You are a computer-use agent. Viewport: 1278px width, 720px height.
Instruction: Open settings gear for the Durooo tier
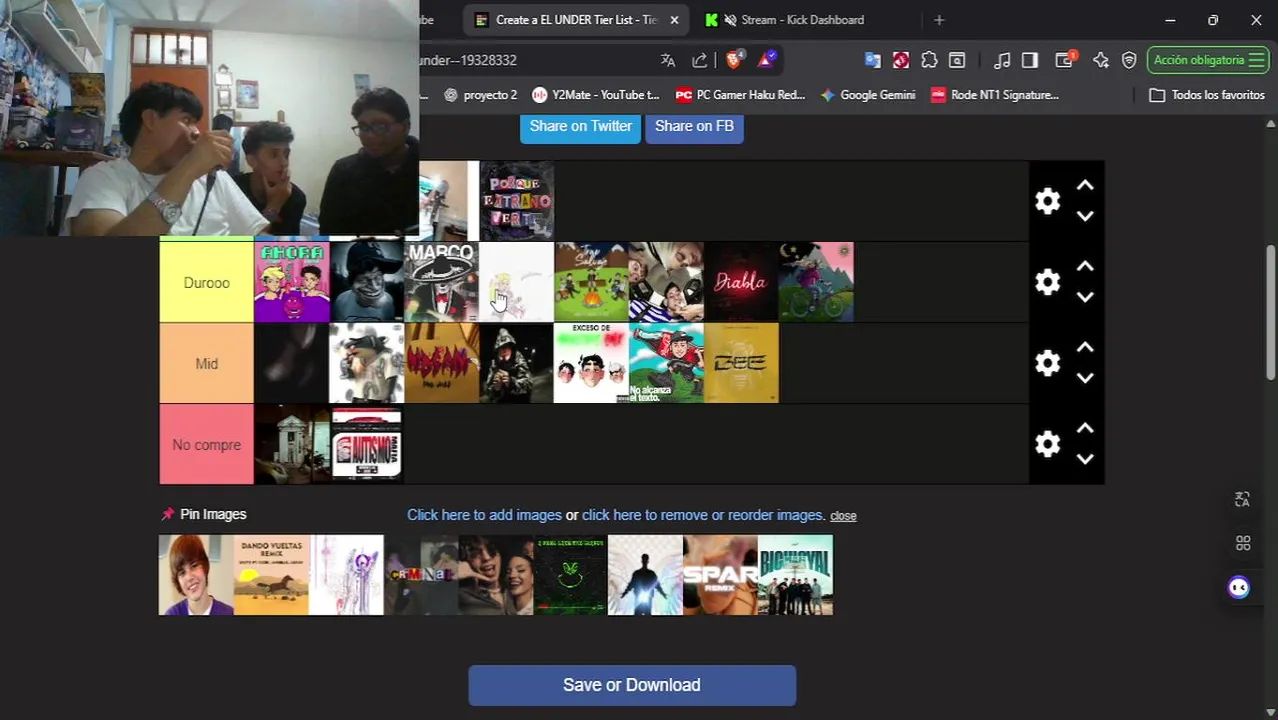[x=1047, y=282]
